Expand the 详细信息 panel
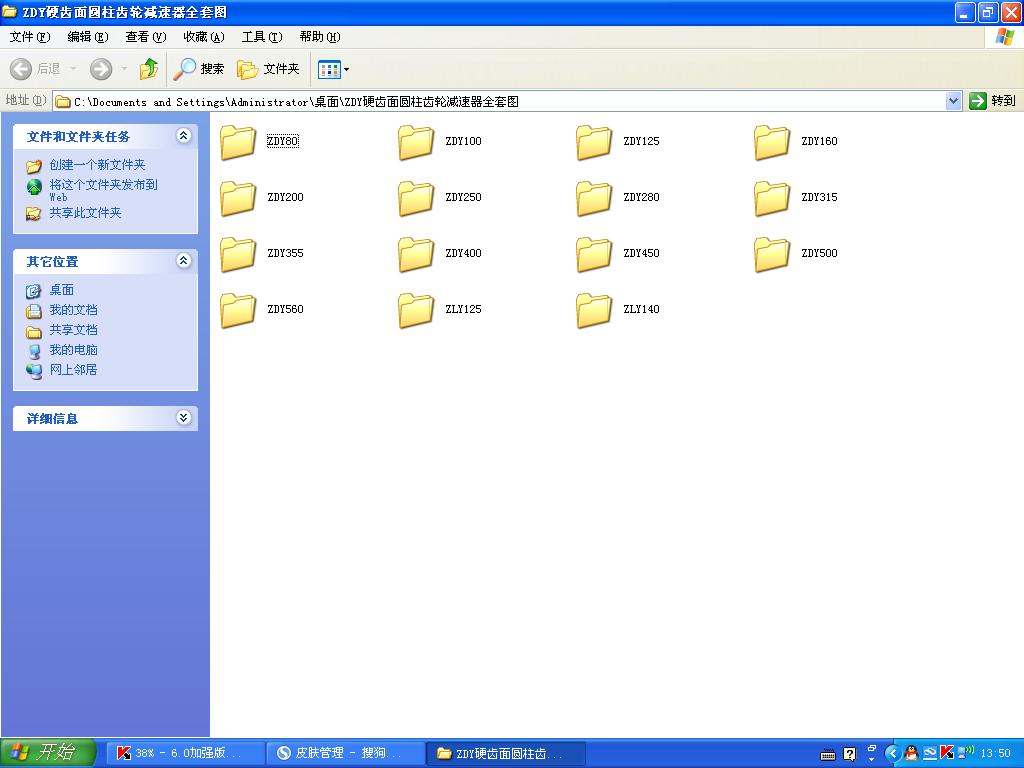The height and width of the screenshot is (768, 1024). click(184, 418)
